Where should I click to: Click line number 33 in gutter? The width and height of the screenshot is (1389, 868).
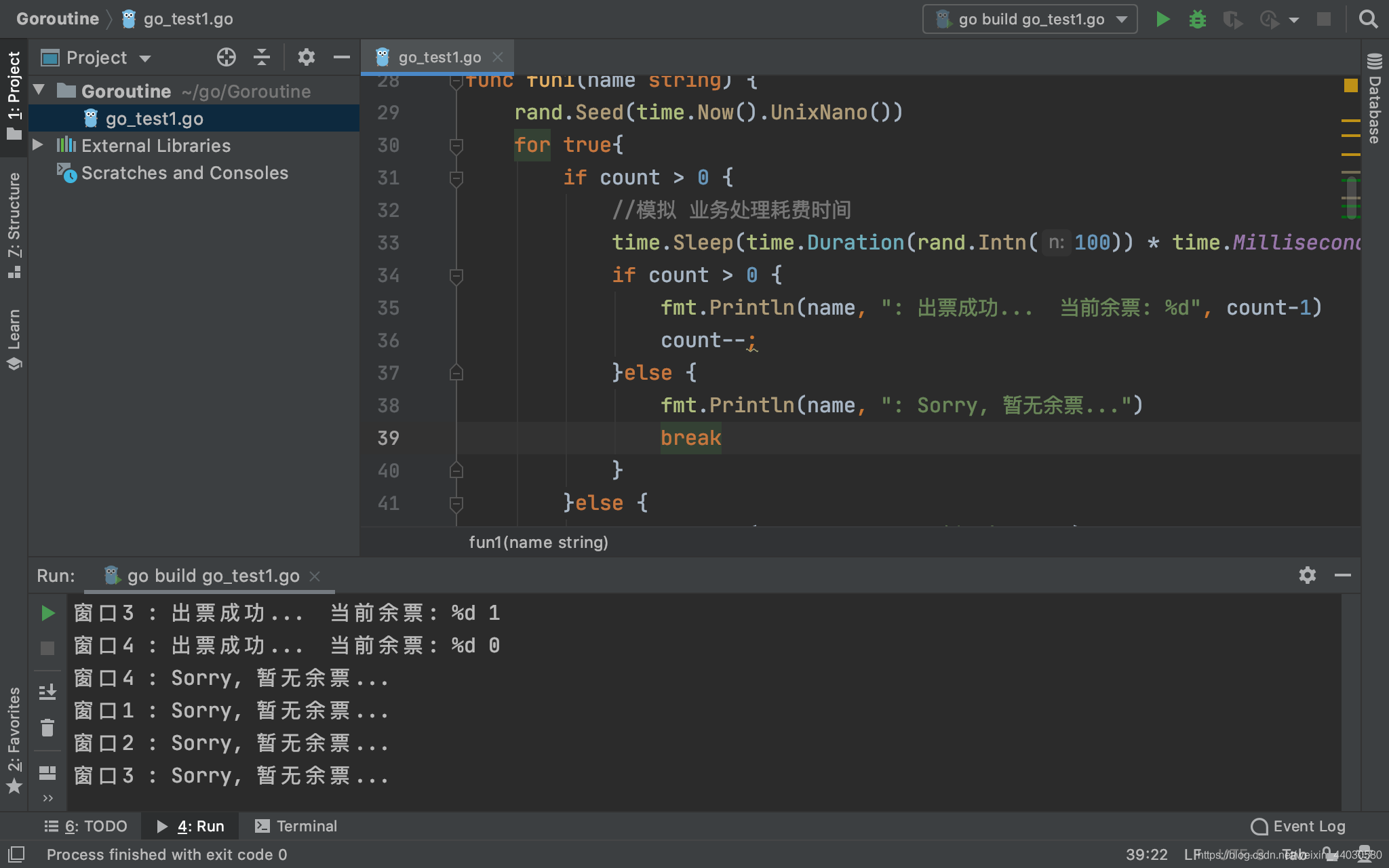pyautogui.click(x=388, y=243)
